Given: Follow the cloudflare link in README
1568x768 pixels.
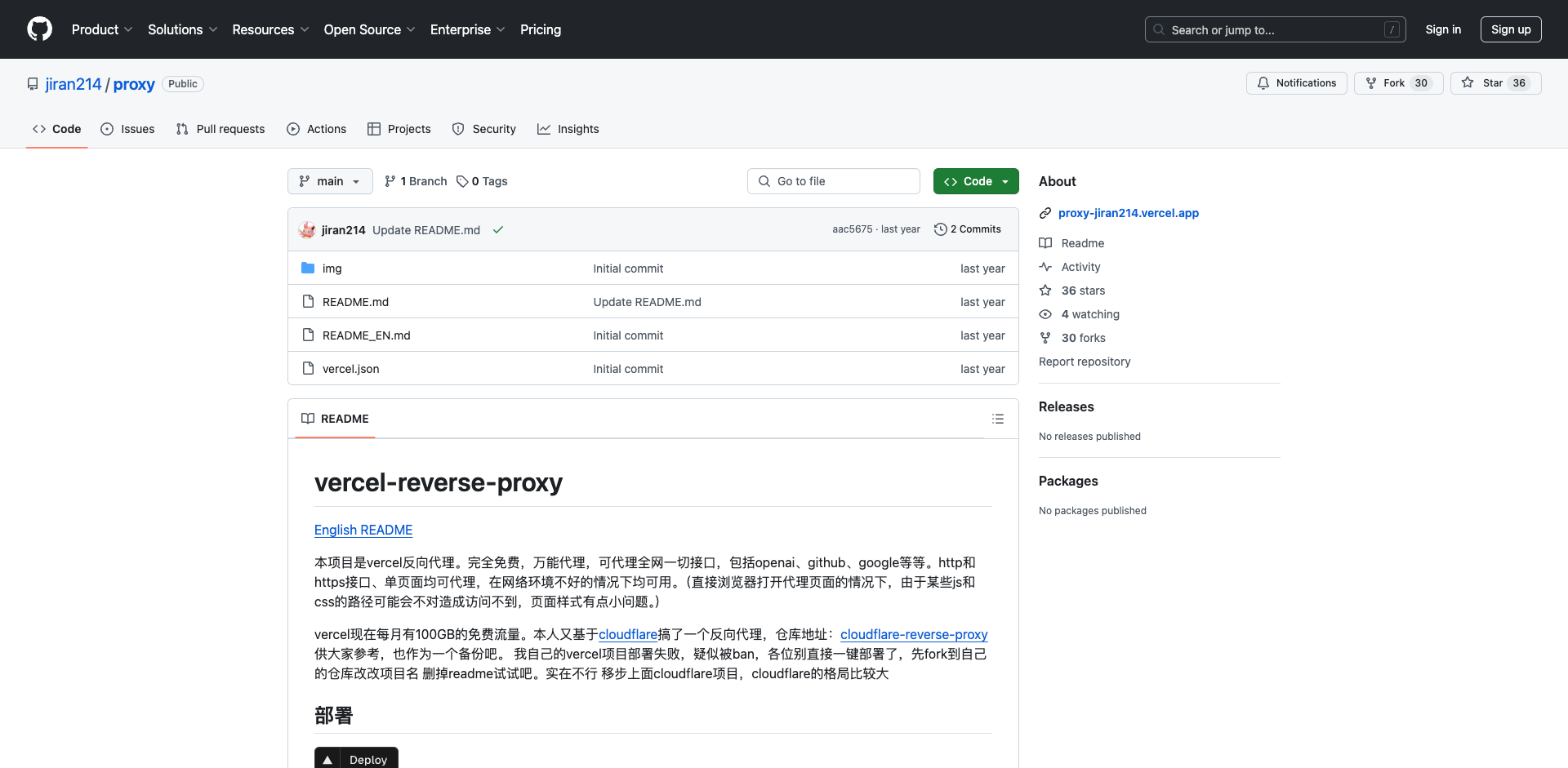Looking at the screenshot, I should click(x=628, y=634).
